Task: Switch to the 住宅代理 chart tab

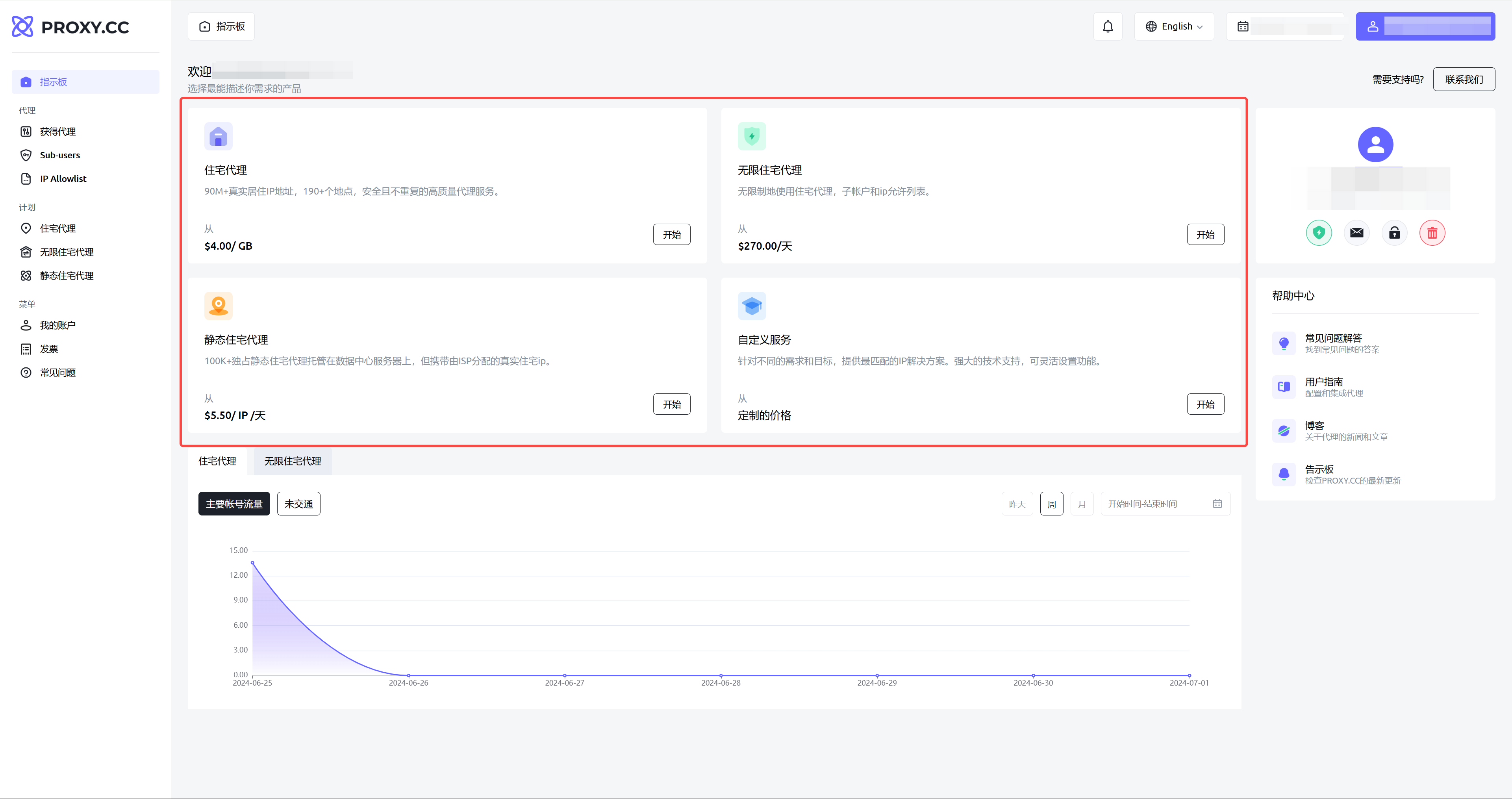Action: (217, 461)
